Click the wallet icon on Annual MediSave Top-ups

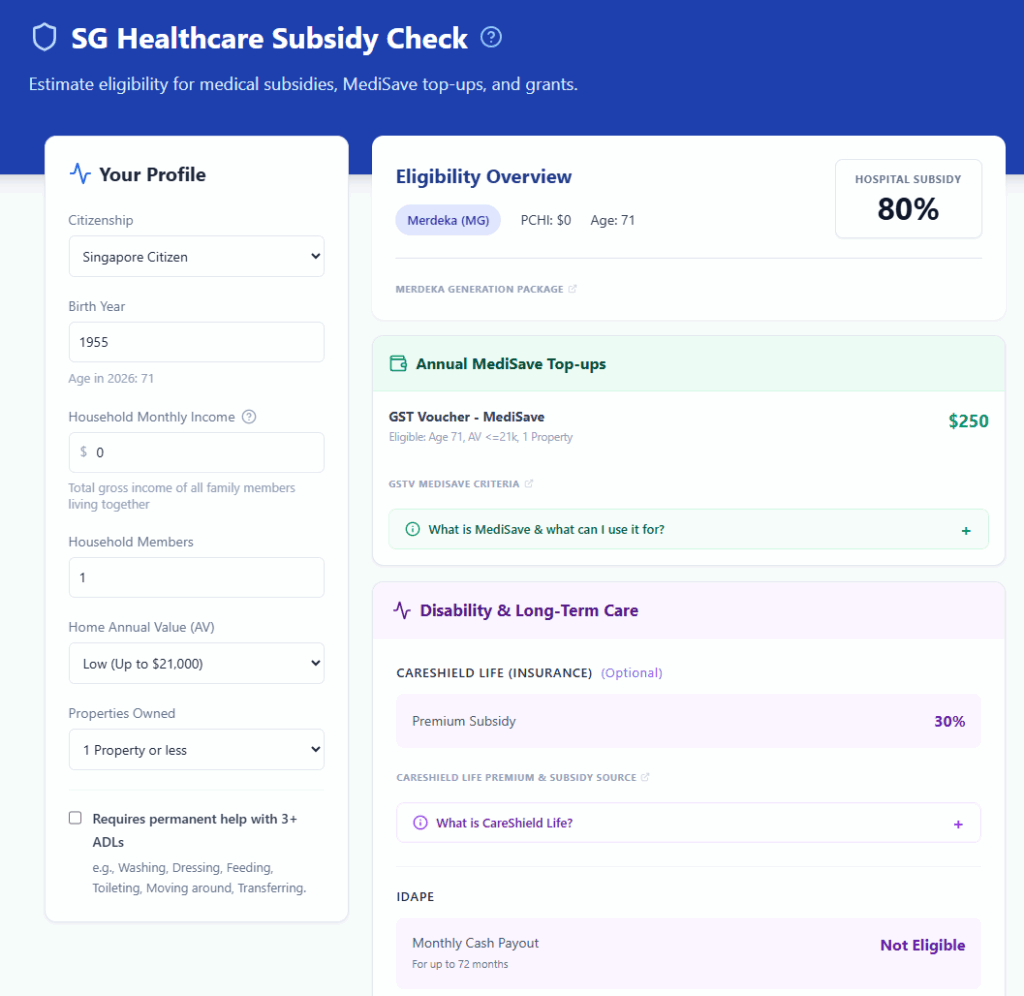(399, 364)
